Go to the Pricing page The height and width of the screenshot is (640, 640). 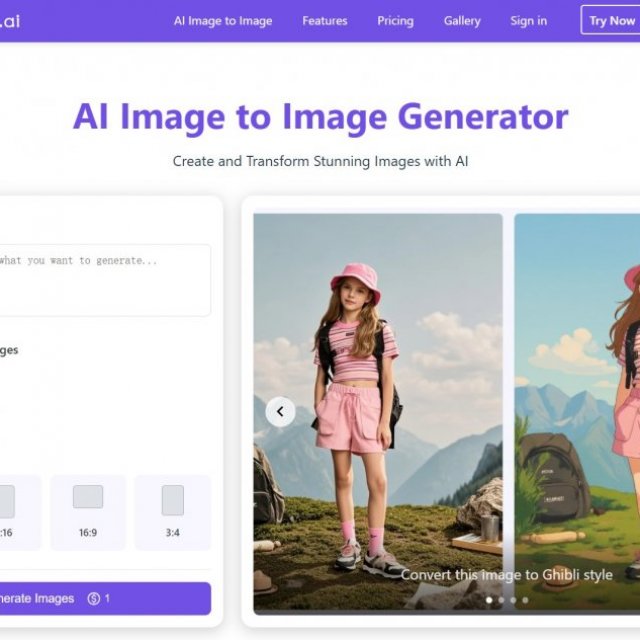pos(395,21)
